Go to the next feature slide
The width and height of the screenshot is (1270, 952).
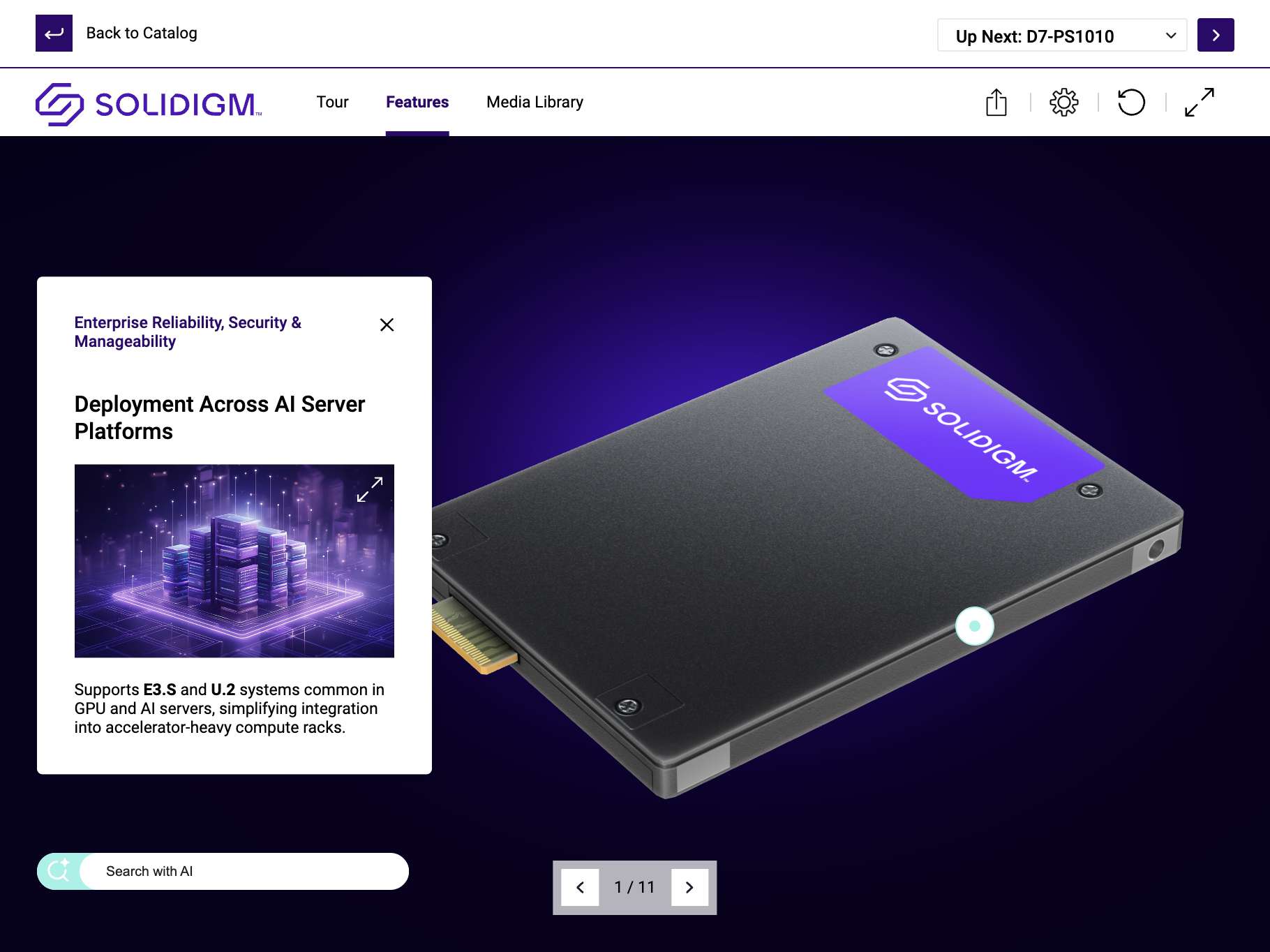tap(689, 887)
